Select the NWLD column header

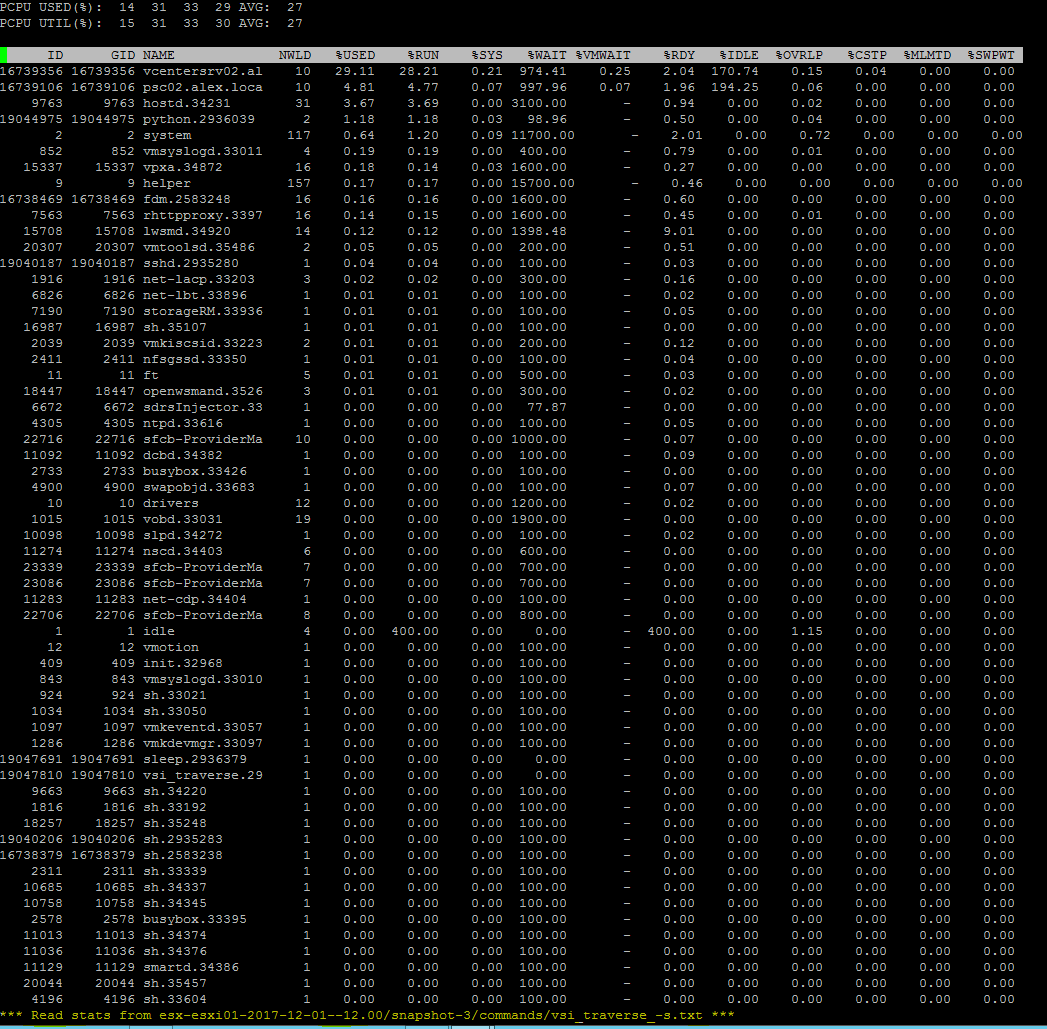point(294,55)
